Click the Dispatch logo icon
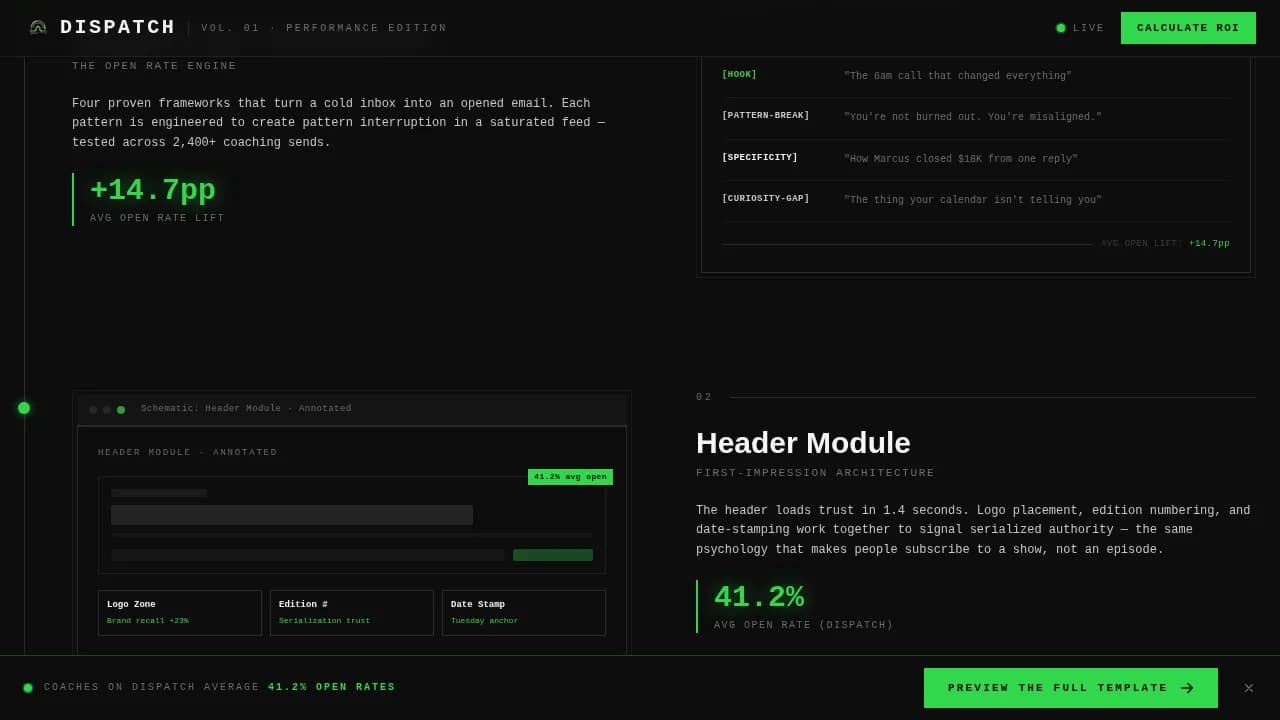The width and height of the screenshot is (1280, 720). 38,28
